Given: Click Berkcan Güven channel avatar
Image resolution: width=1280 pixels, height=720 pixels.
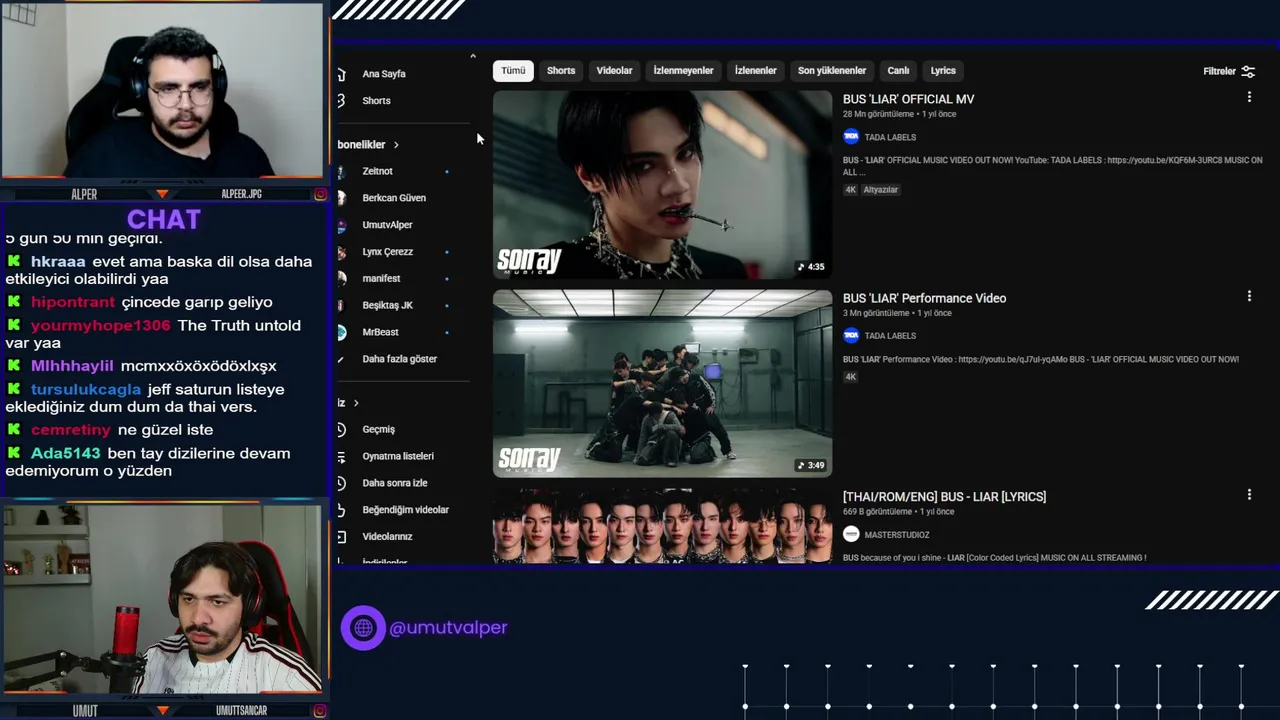Looking at the screenshot, I should (x=341, y=198).
